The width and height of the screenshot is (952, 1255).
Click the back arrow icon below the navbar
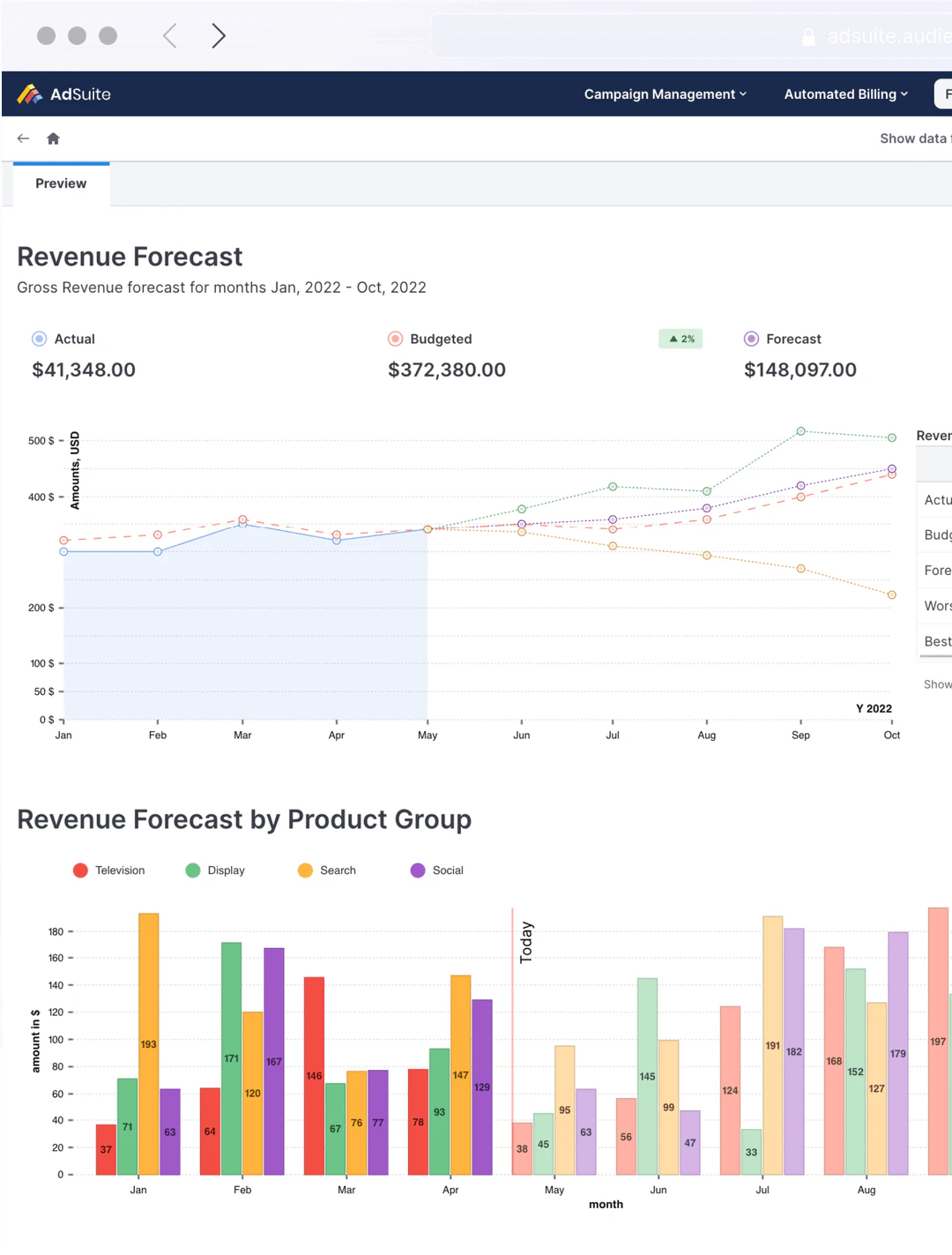pyautogui.click(x=22, y=138)
